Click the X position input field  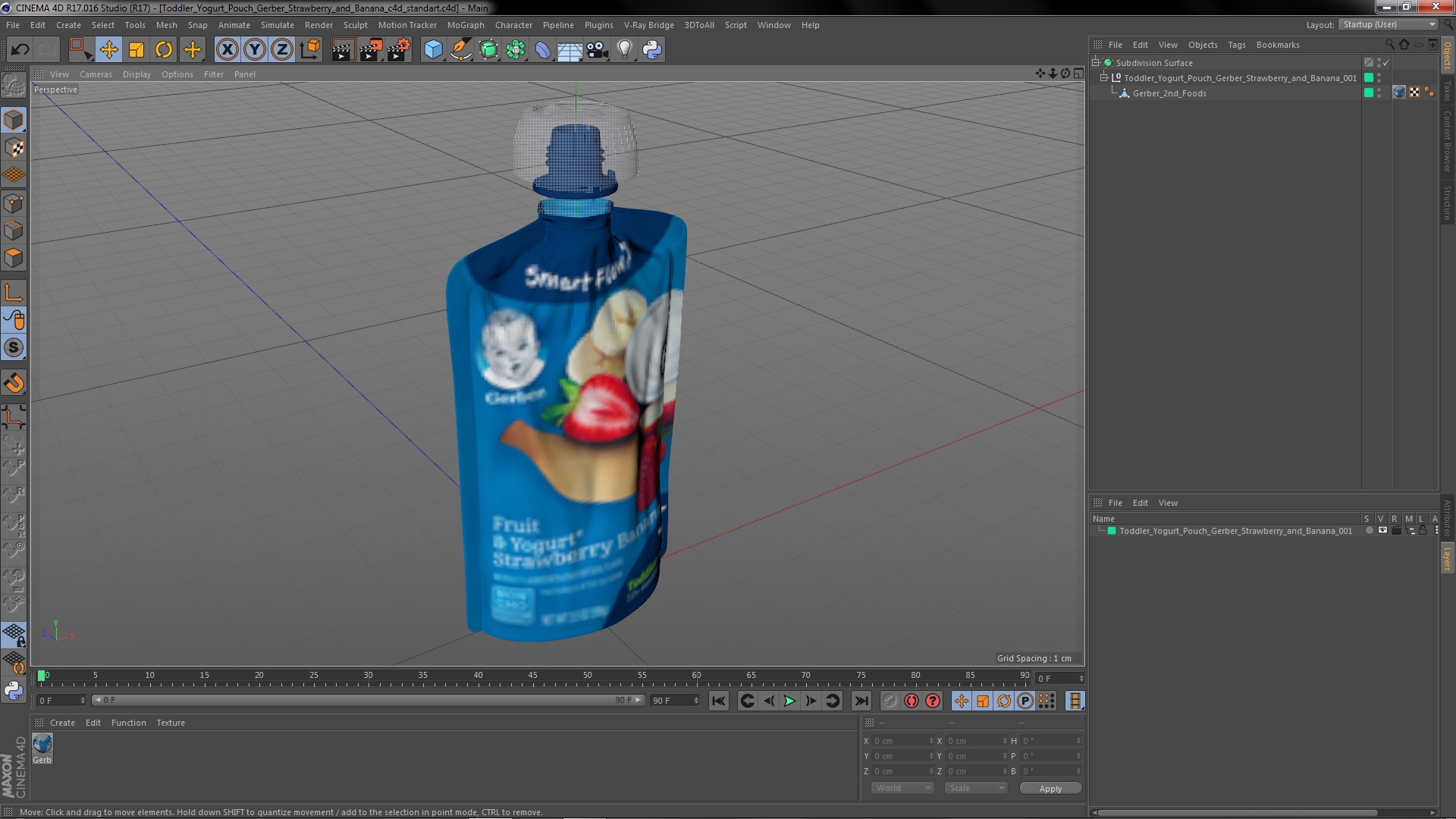pyautogui.click(x=902, y=741)
